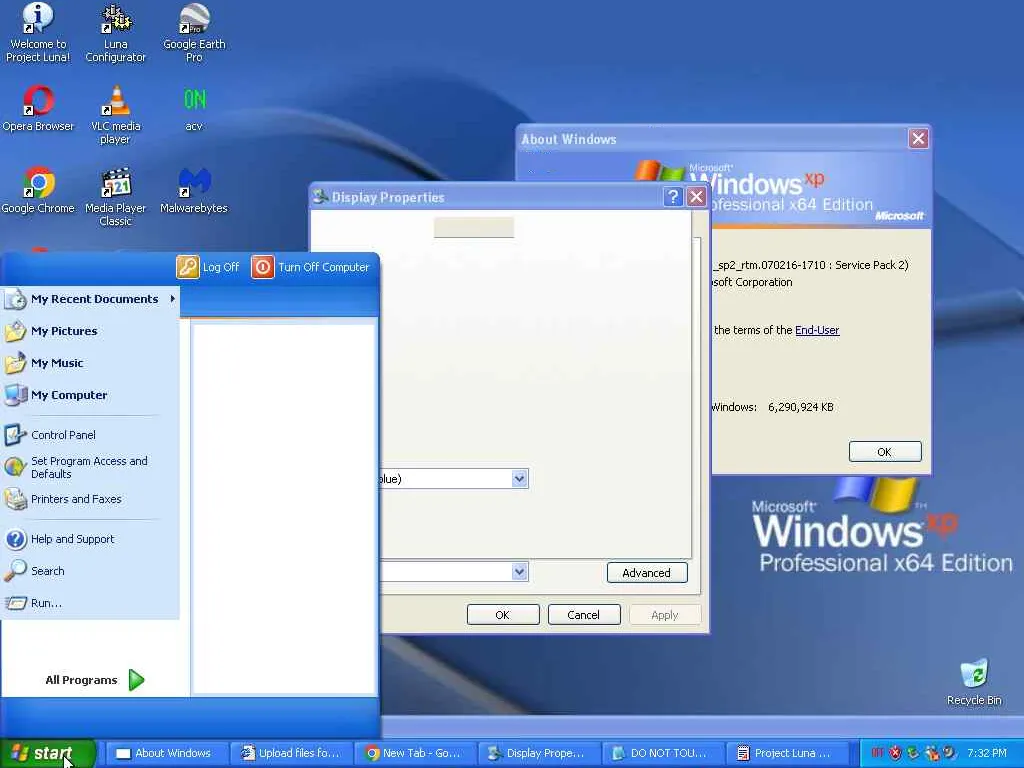Viewport: 1024px width, 768px height.
Task: Click the '6,290,924 KB' memory value
Action: (x=801, y=407)
